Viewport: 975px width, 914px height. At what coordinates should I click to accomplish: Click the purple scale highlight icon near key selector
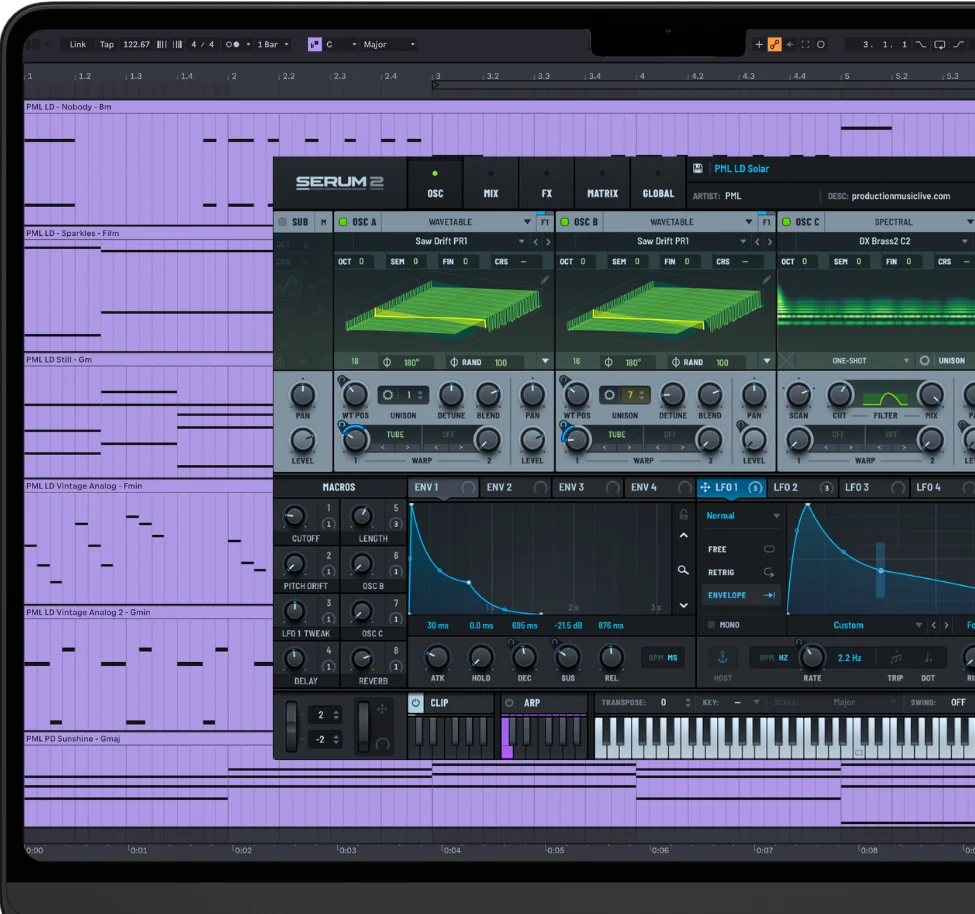click(x=313, y=44)
